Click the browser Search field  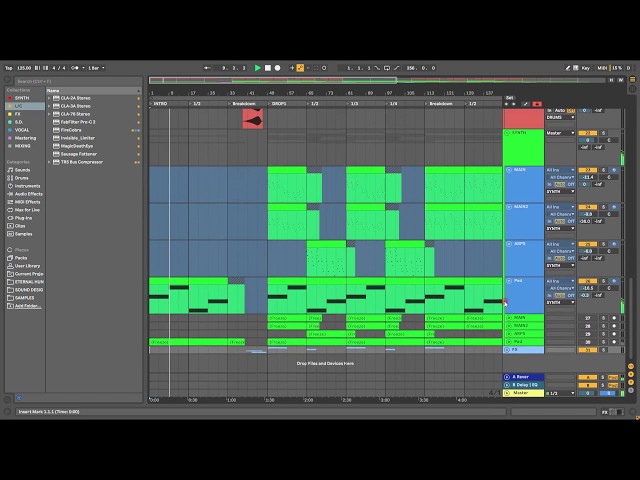[78, 81]
